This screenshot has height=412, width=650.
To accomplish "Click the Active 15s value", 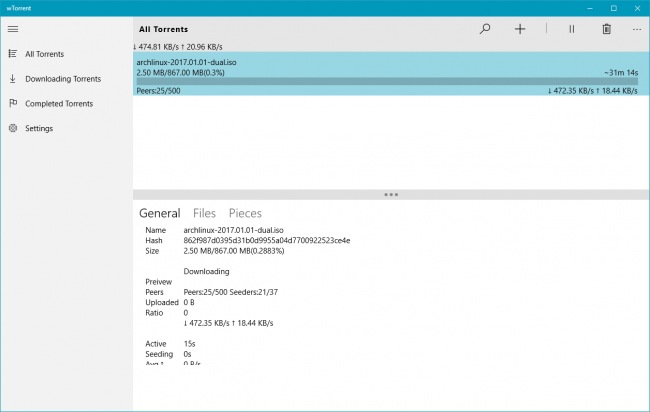I will [x=189, y=344].
